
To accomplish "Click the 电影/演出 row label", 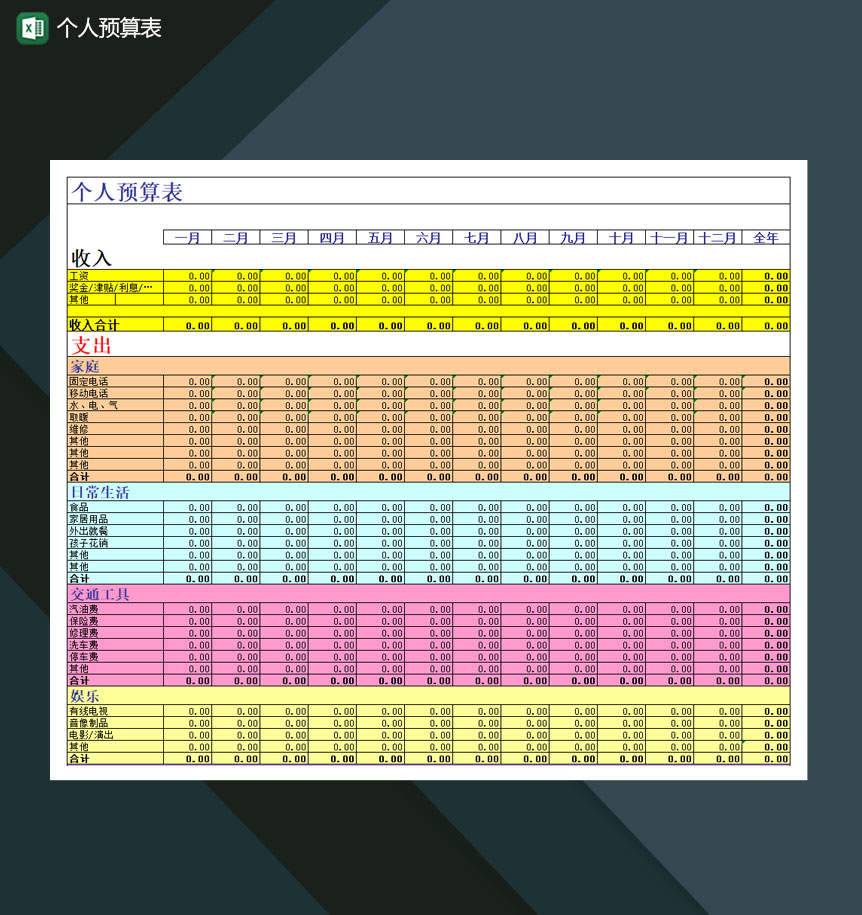I will pyautogui.click(x=87, y=735).
